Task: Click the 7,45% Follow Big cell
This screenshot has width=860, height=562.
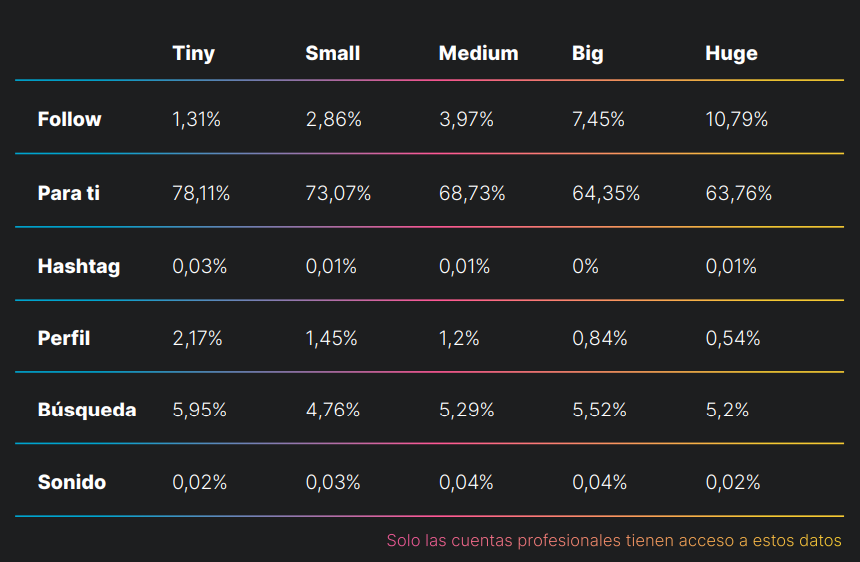Action: click(x=598, y=119)
